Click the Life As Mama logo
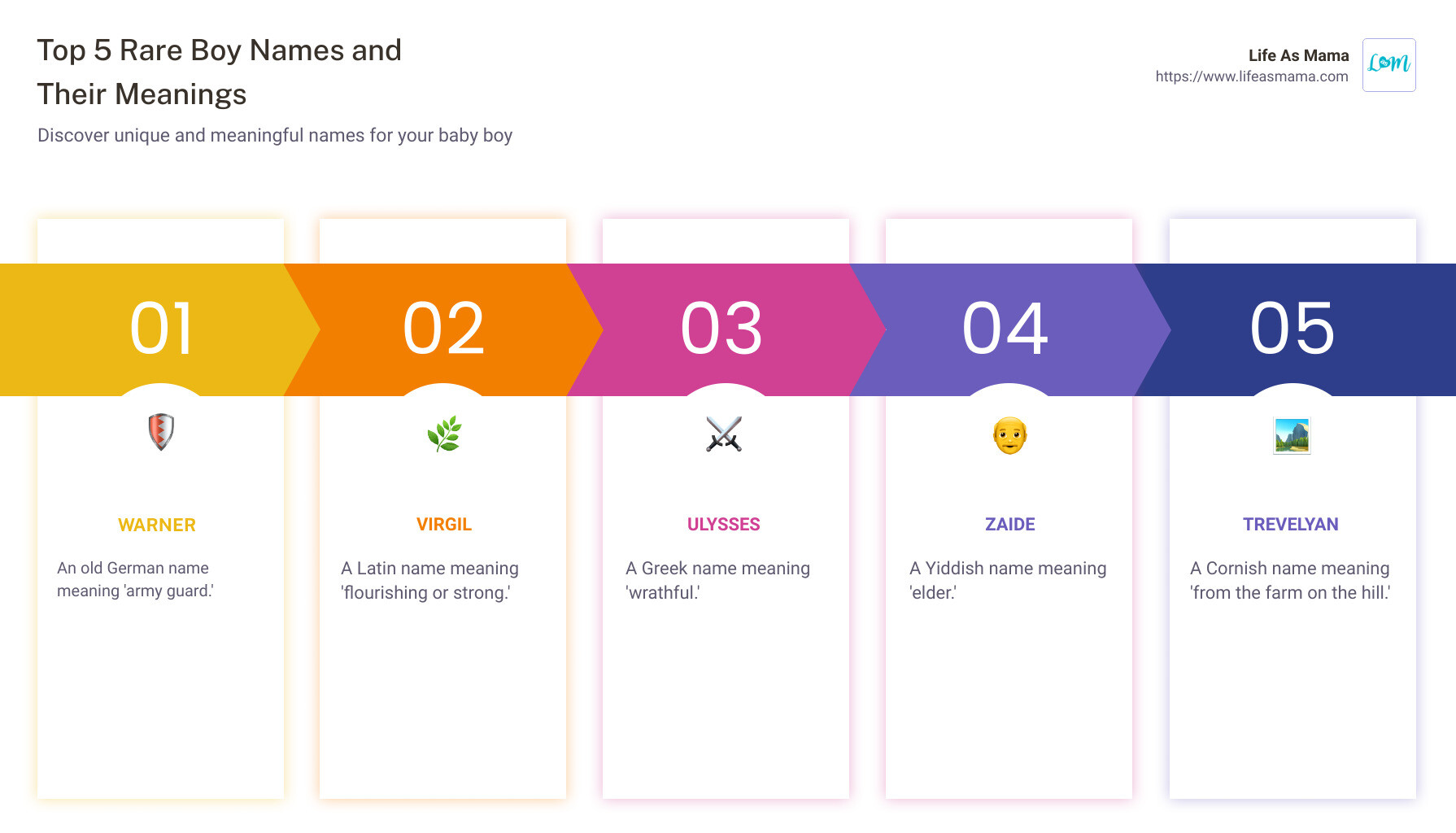The image size is (1456, 833). click(1388, 65)
